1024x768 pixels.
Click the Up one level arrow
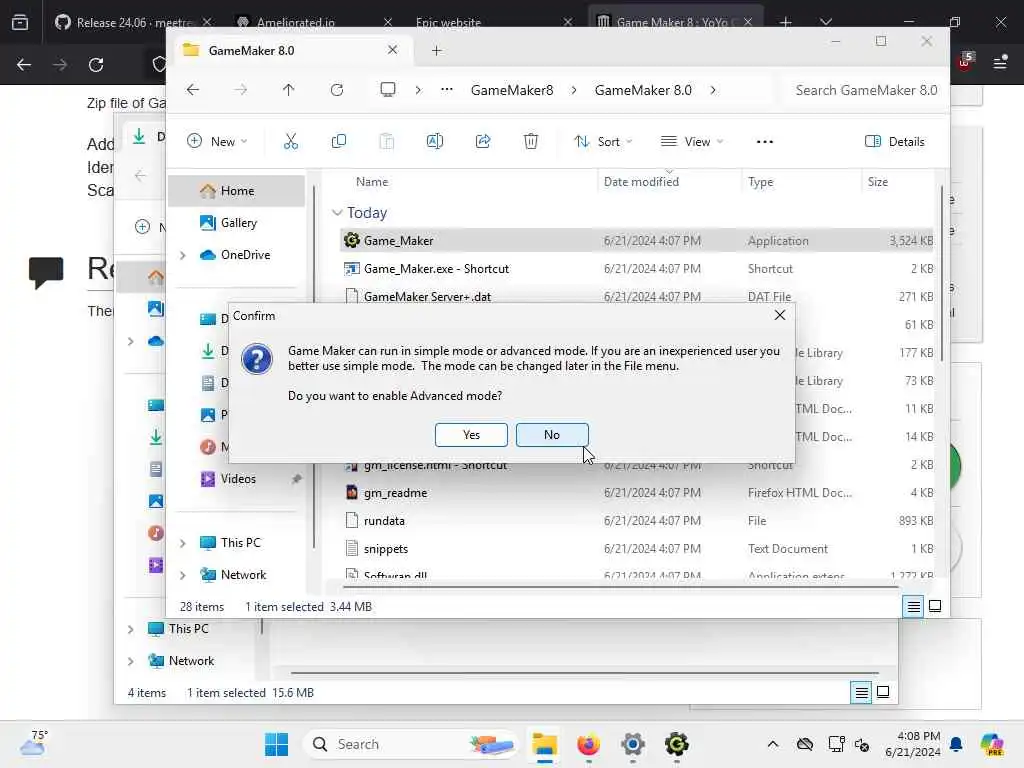(289, 90)
